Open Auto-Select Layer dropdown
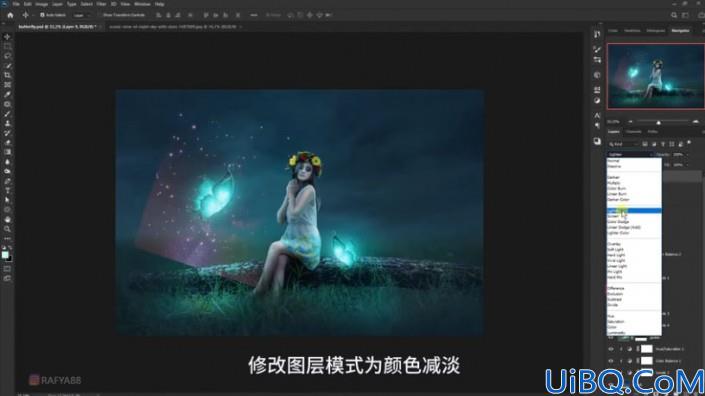Screen dimensions: 705x396 click(81, 15)
